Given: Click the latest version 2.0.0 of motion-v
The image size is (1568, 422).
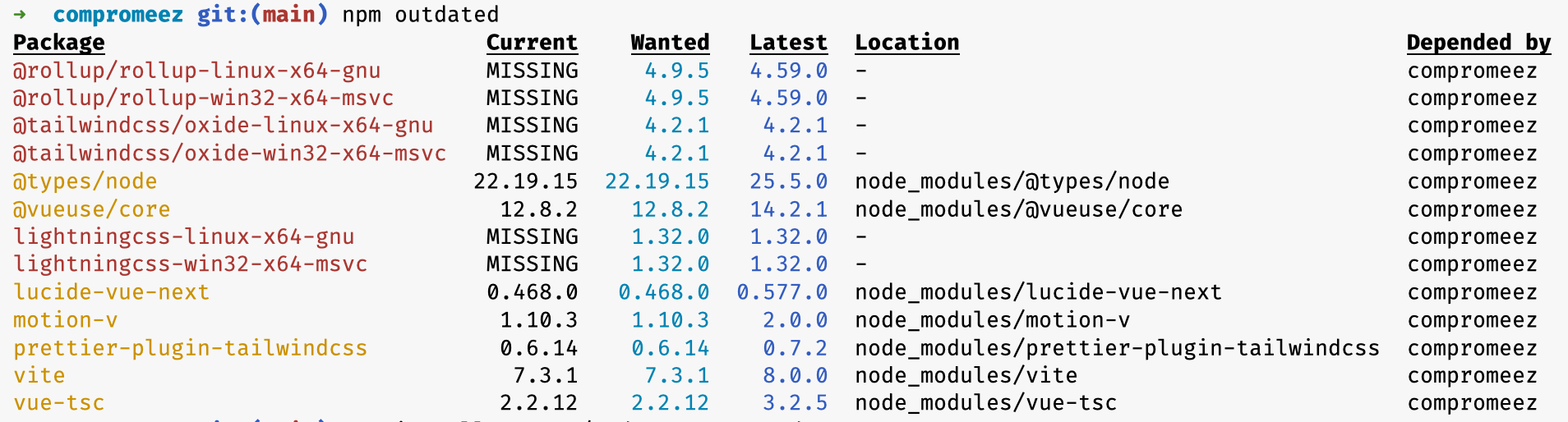Looking at the screenshot, I should click(795, 320).
